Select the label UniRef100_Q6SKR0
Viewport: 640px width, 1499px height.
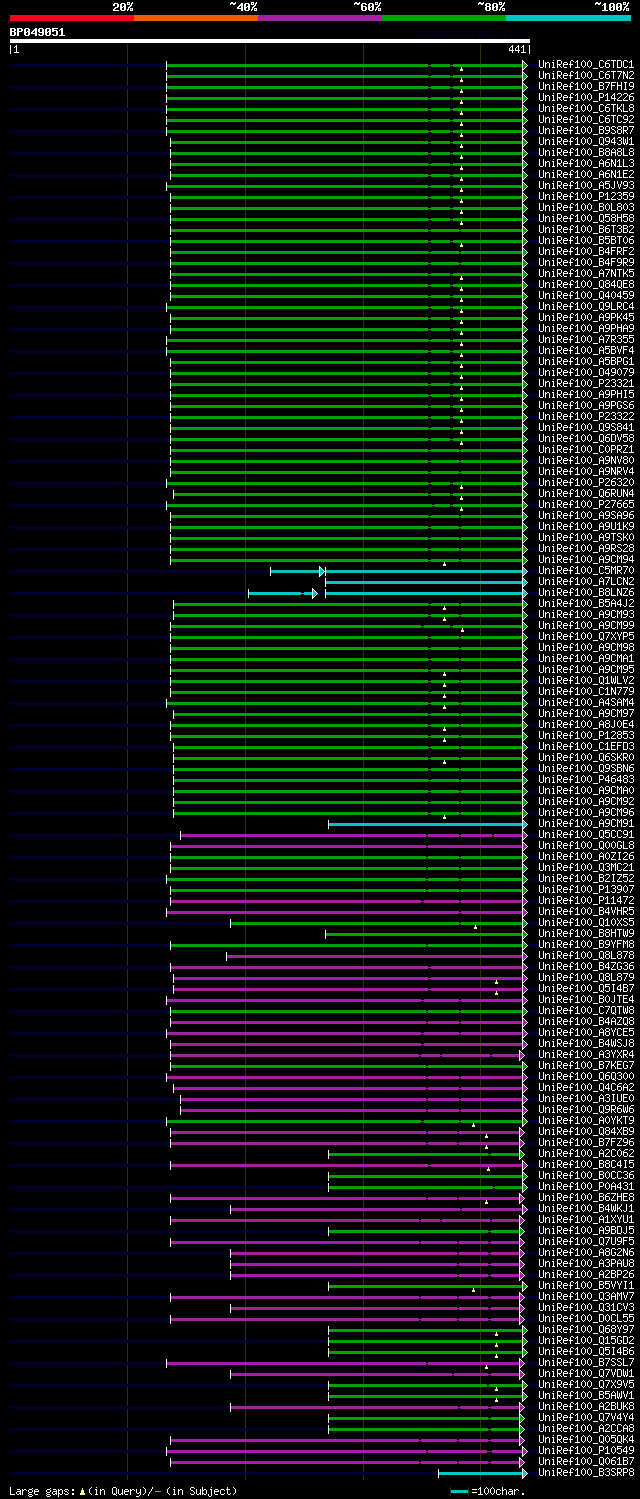pos(586,758)
